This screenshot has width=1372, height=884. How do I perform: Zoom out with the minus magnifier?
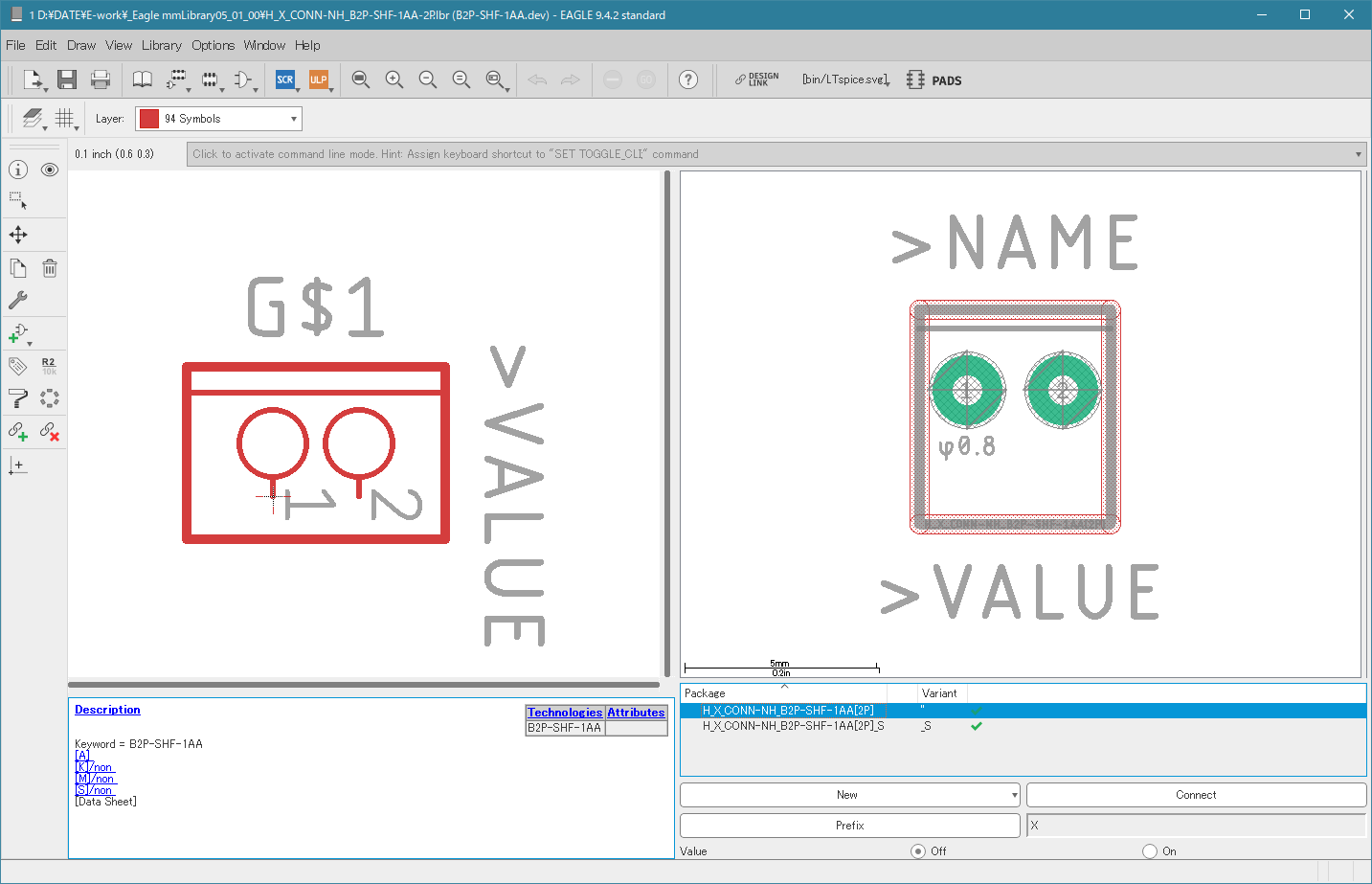click(x=428, y=79)
